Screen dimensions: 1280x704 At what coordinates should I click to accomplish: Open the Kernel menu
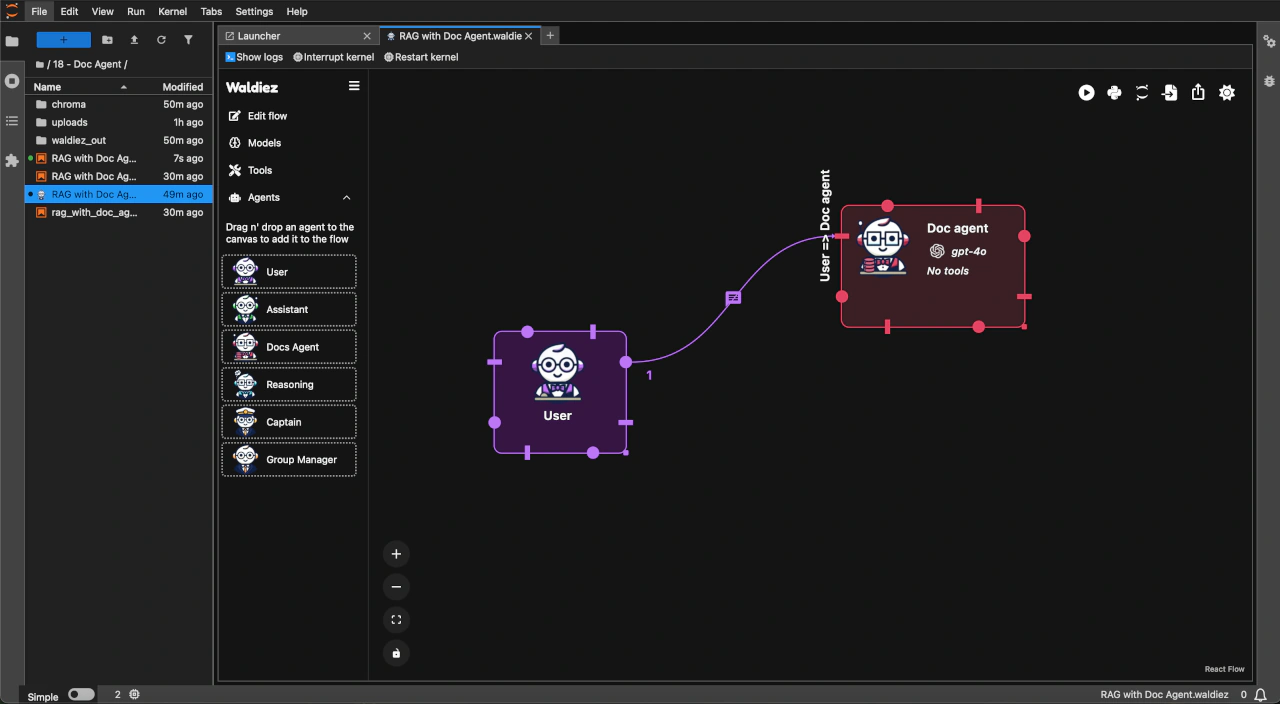point(172,12)
